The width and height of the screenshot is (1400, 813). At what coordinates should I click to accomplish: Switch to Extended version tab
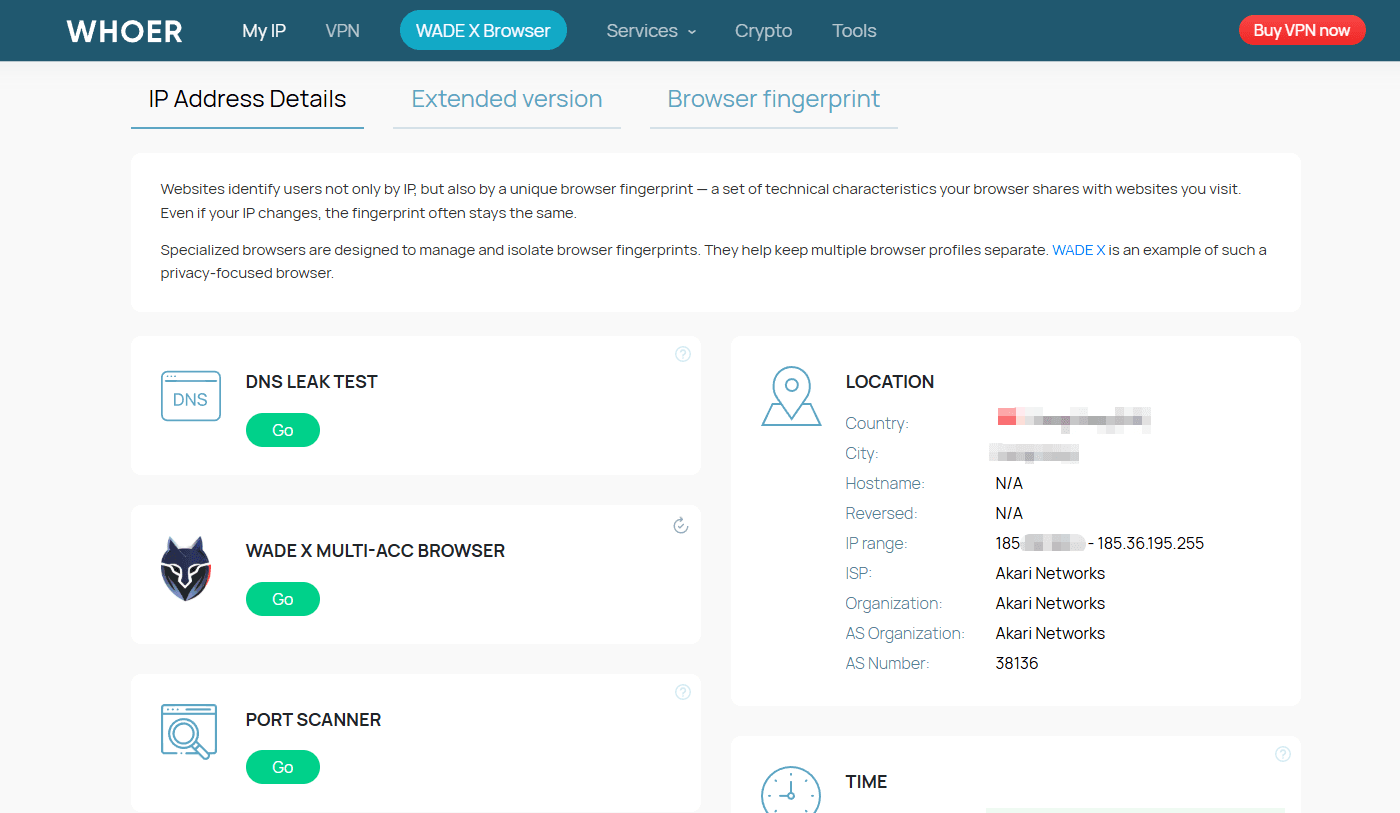507,99
